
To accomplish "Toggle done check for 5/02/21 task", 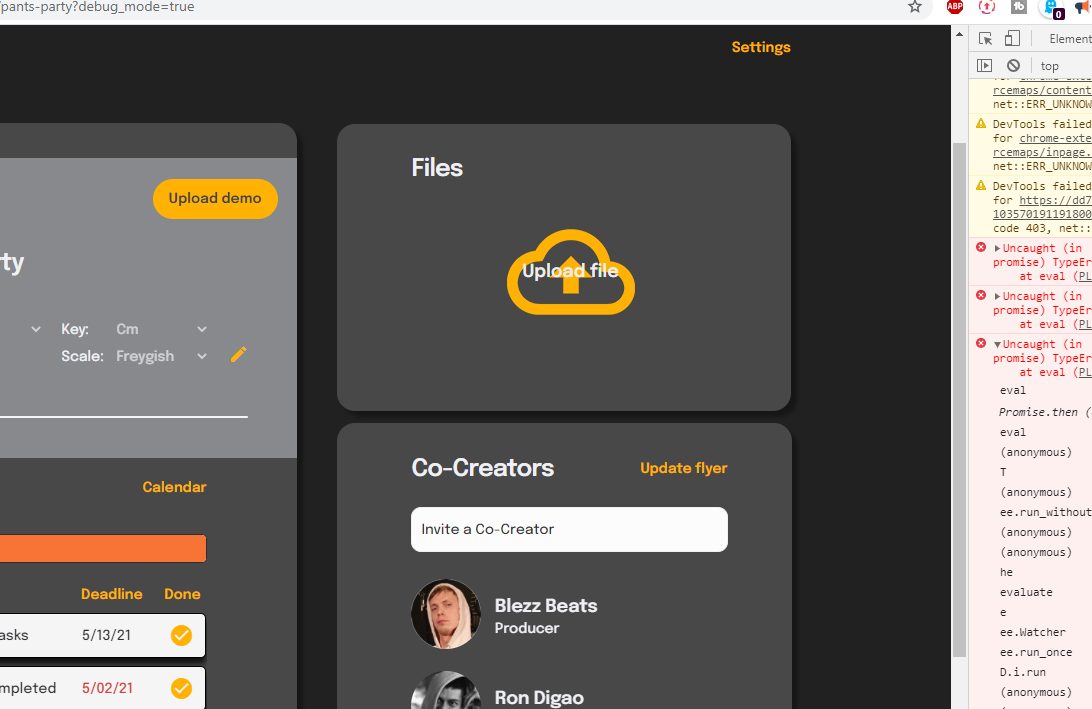I will [x=182, y=688].
